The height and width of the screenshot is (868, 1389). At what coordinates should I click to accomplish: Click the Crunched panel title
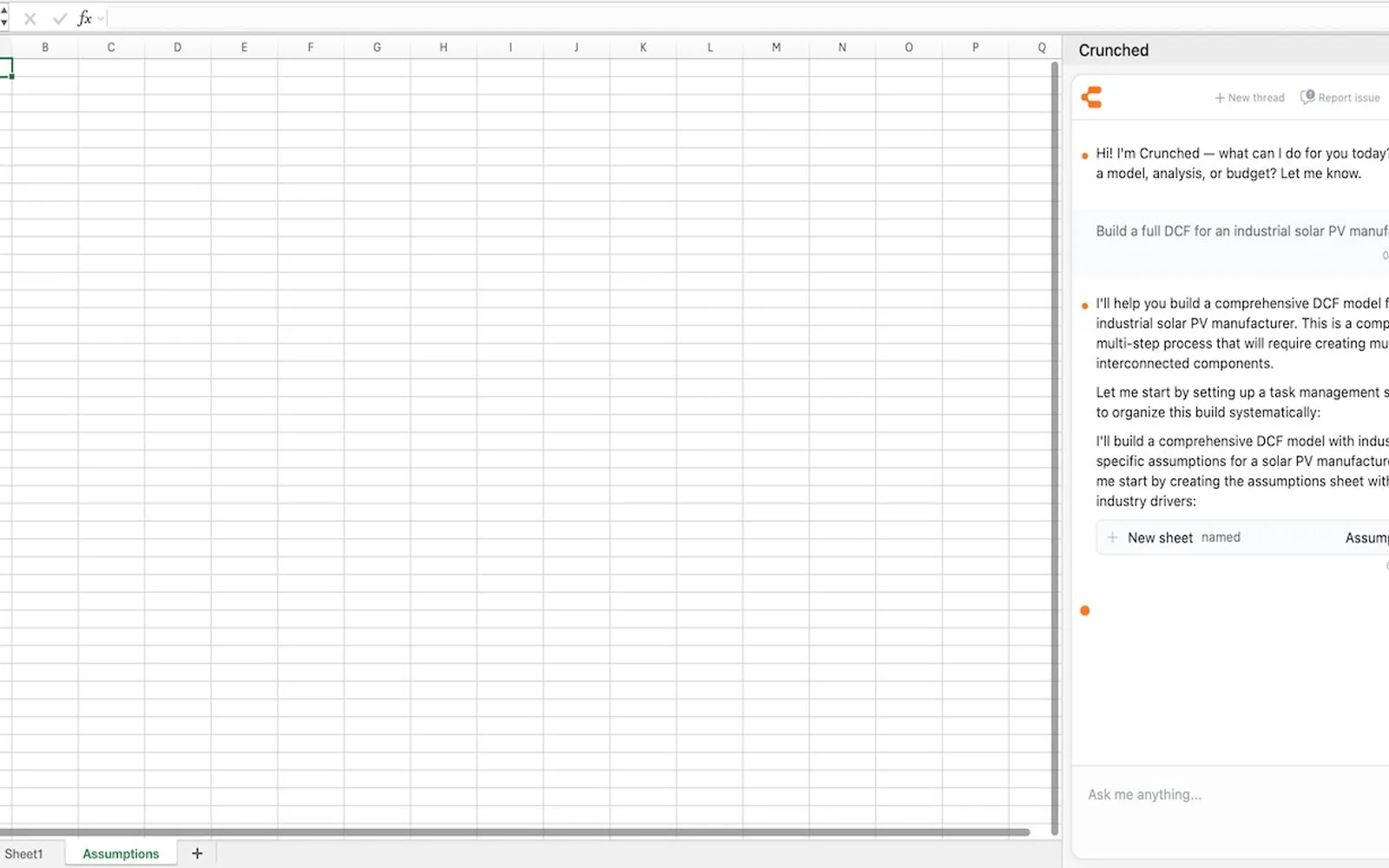[x=1114, y=50]
